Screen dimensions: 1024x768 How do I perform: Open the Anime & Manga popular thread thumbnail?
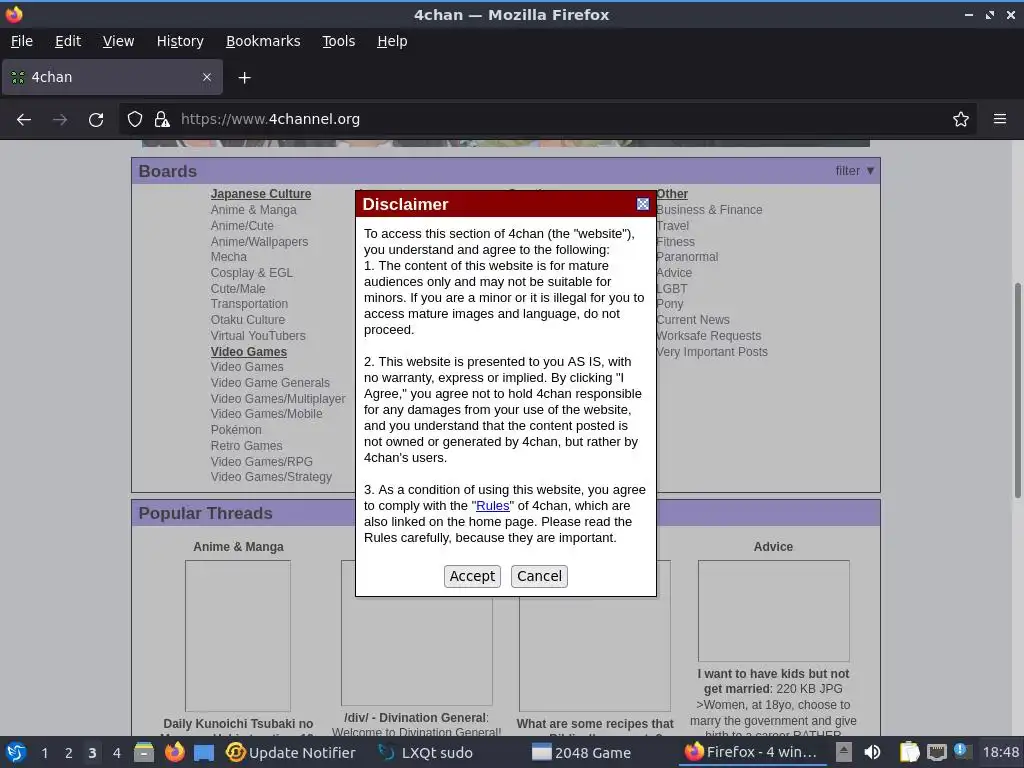pos(238,636)
